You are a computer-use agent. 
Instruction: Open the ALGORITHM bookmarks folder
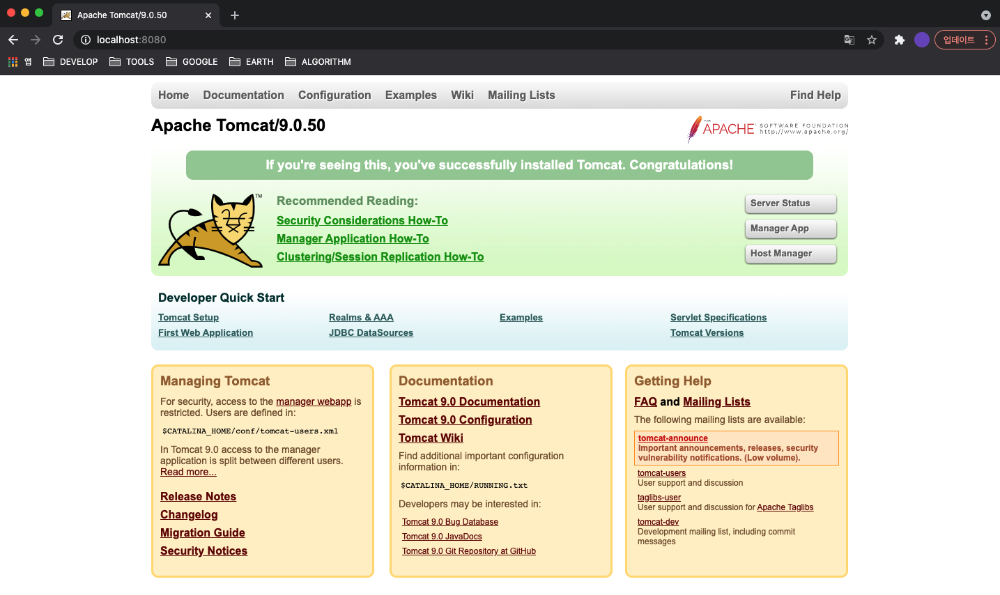click(x=318, y=62)
